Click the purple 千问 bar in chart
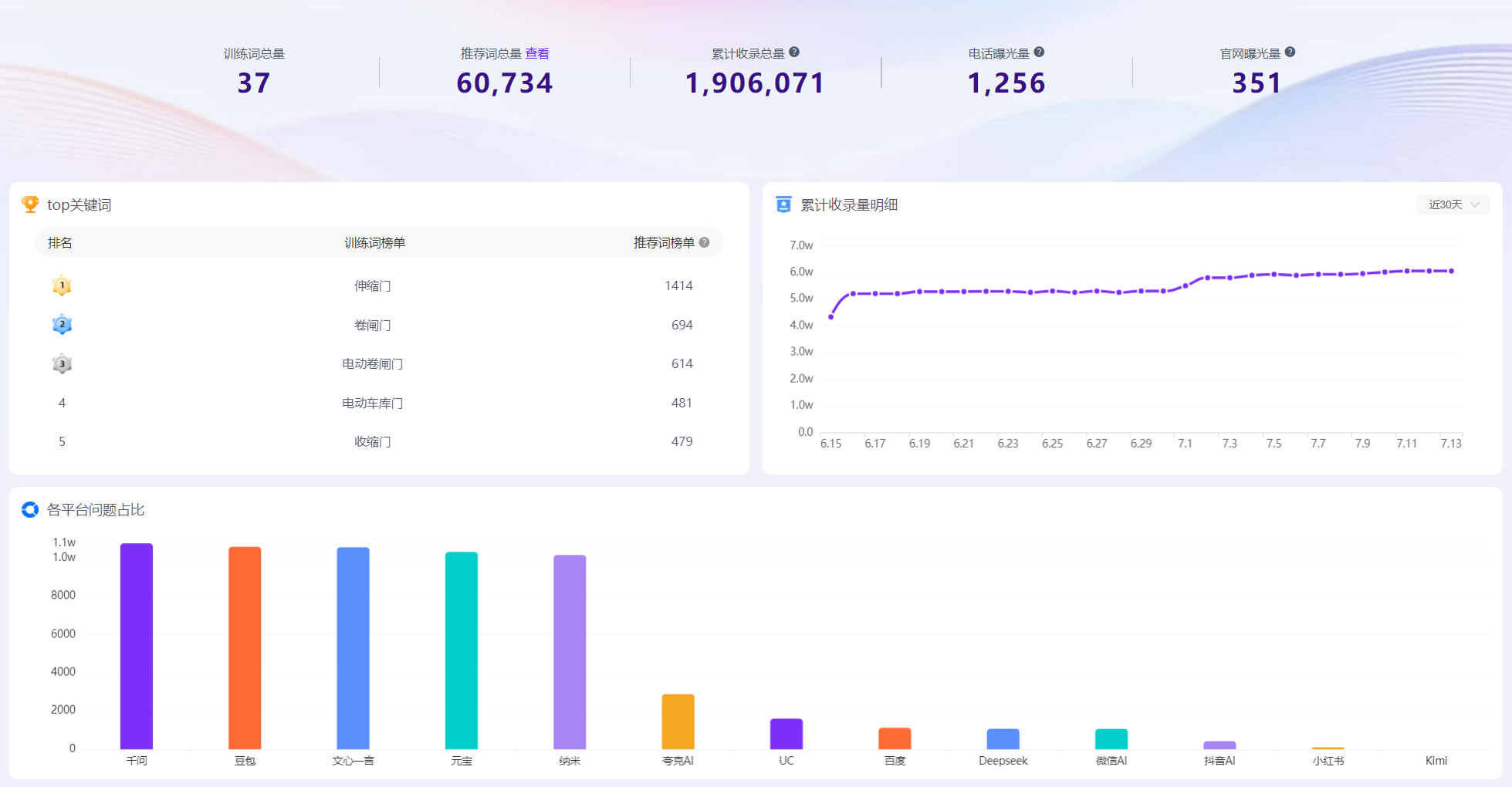Viewport: 1512px width, 787px height. (137, 646)
